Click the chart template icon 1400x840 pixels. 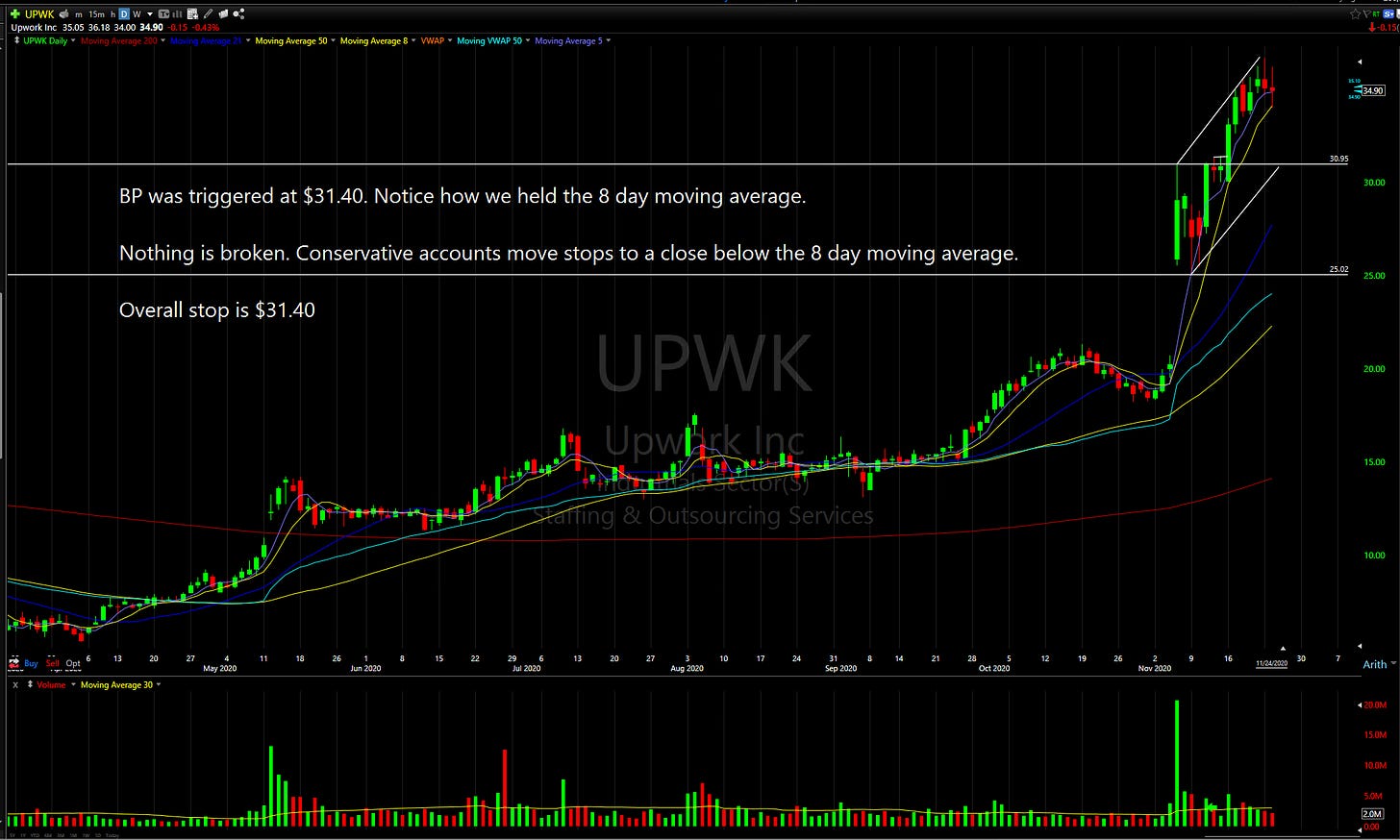(x=163, y=14)
